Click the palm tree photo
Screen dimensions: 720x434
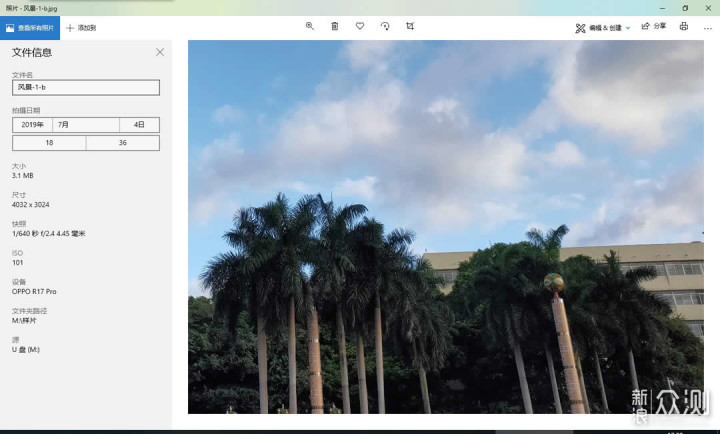445,226
